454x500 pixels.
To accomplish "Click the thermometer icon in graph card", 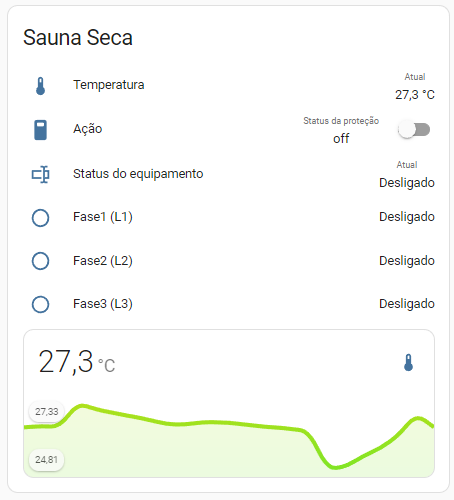I will click(408, 363).
